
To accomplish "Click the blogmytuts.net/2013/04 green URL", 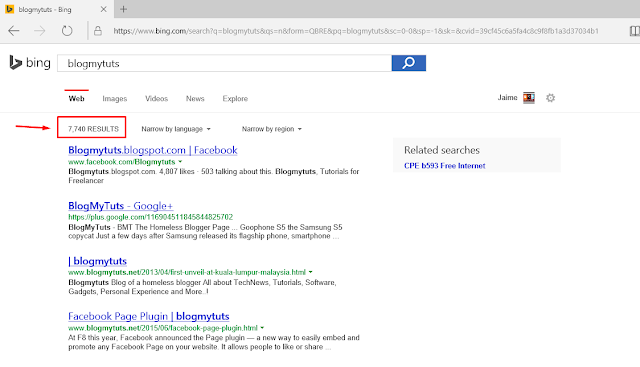I will 187,272.
